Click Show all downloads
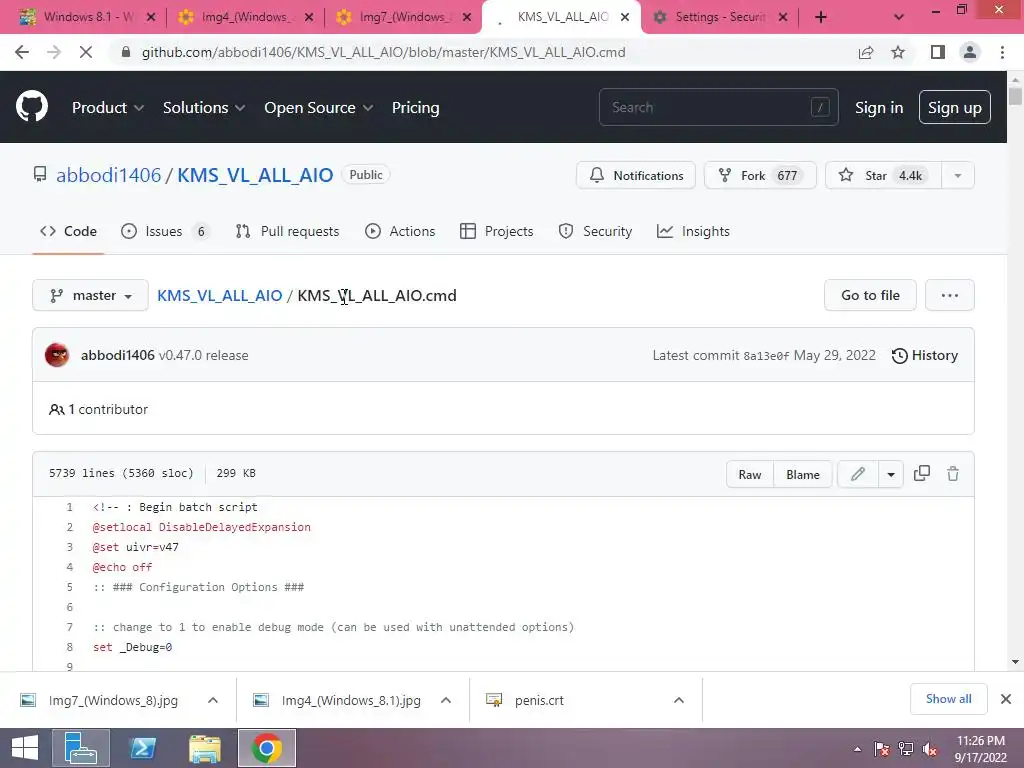 pos(948,699)
